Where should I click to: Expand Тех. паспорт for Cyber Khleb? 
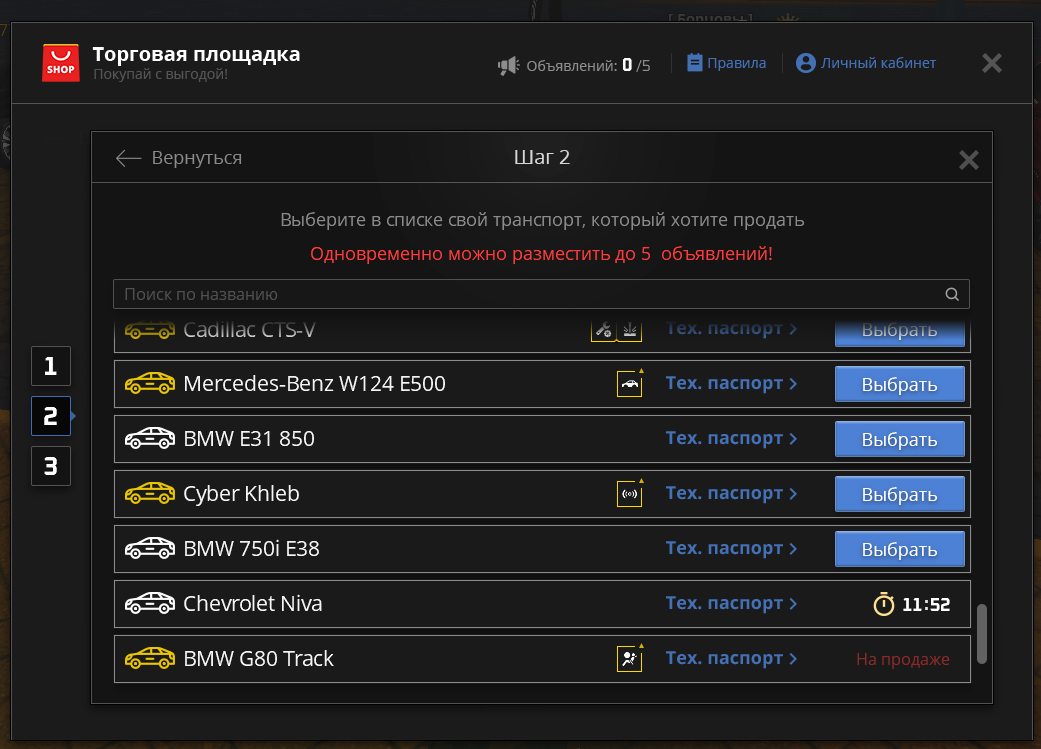[x=731, y=493]
